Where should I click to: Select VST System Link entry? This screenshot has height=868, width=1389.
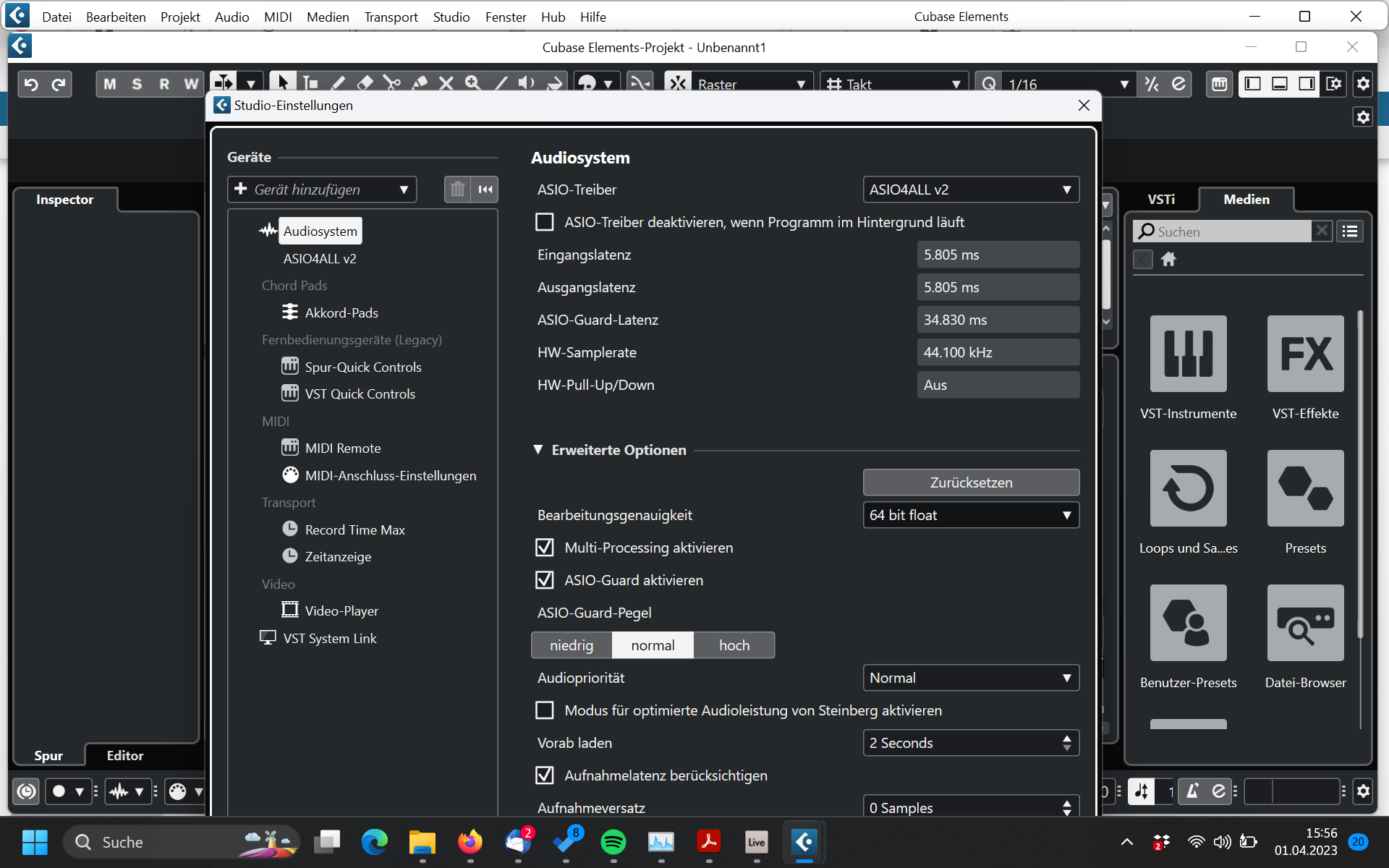pyautogui.click(x=330, y=638)
